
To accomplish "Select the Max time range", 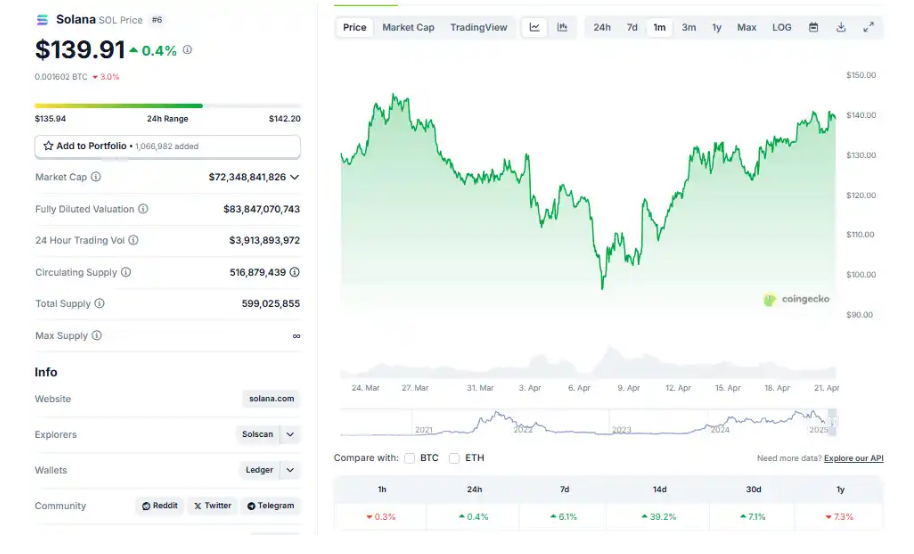I will pos(746,27).
